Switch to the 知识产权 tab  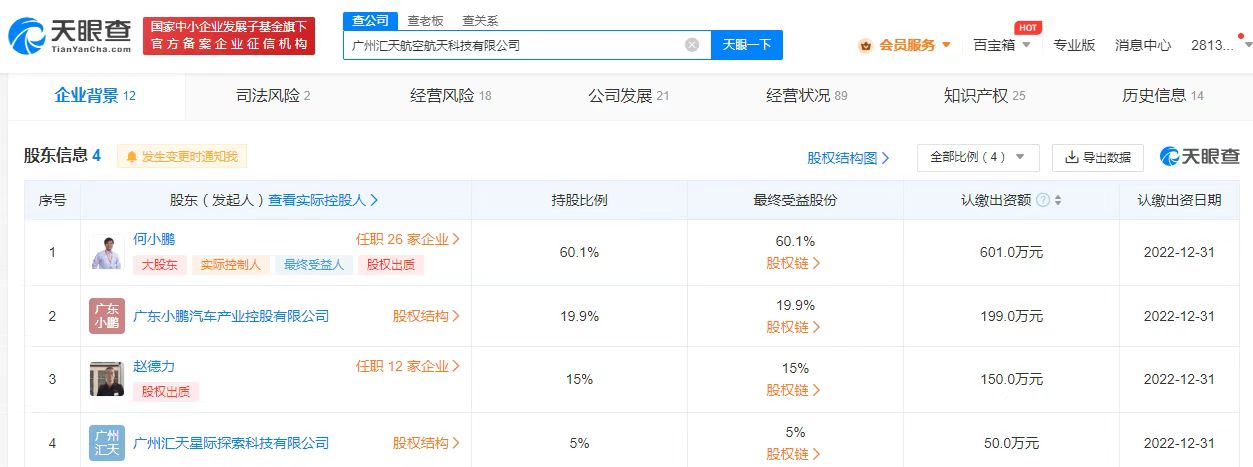pos(984,96)
